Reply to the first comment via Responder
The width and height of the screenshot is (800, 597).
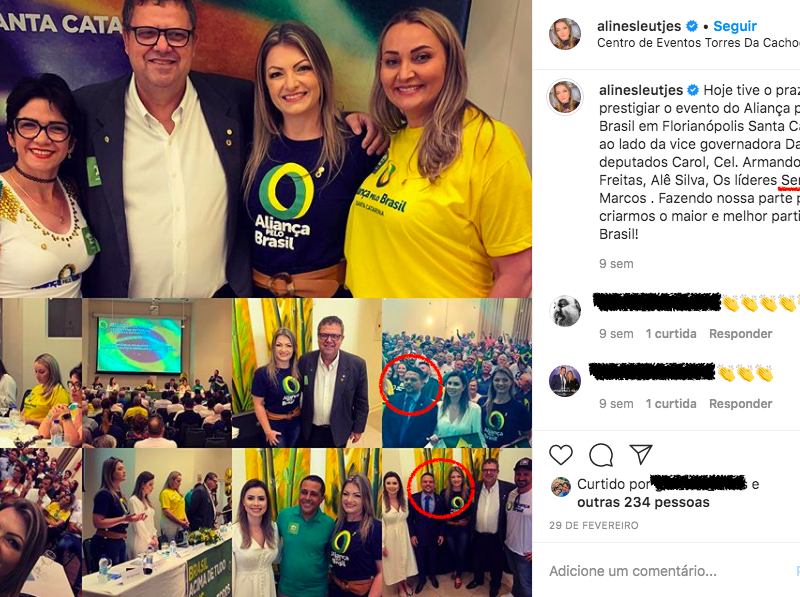pos(740,334)
